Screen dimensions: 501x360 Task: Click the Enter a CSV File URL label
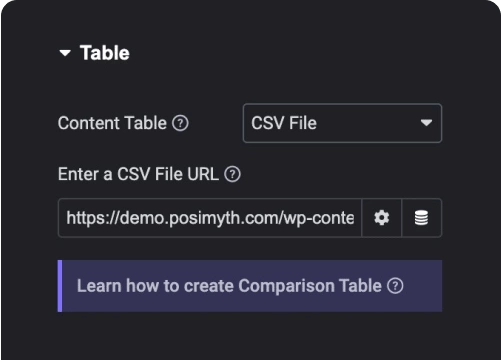138,174
